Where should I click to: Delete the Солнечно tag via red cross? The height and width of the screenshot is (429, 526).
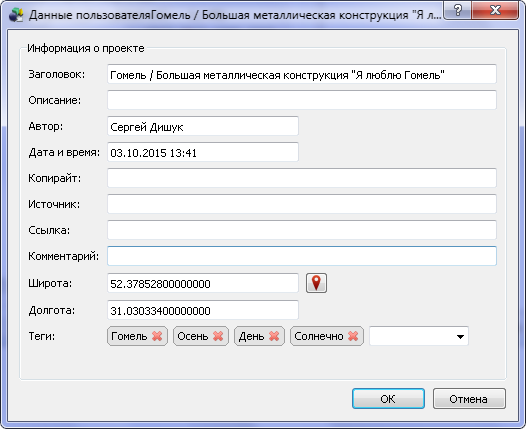pos(353,336)
